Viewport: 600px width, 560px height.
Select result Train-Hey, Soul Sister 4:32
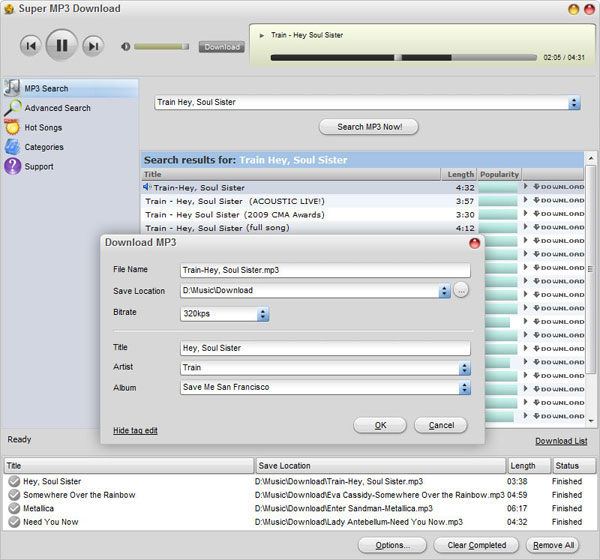coord(309,188)
